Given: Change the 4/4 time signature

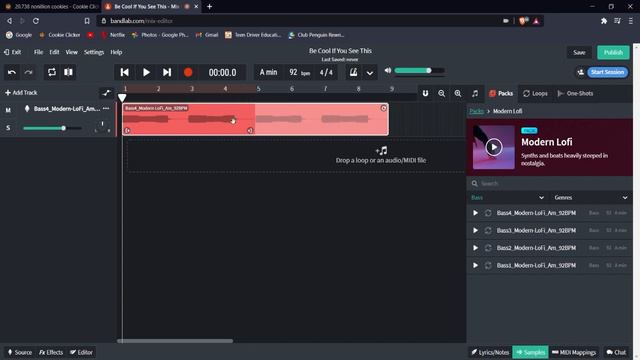Looking at the screenshot, I should tap(326, 72).
